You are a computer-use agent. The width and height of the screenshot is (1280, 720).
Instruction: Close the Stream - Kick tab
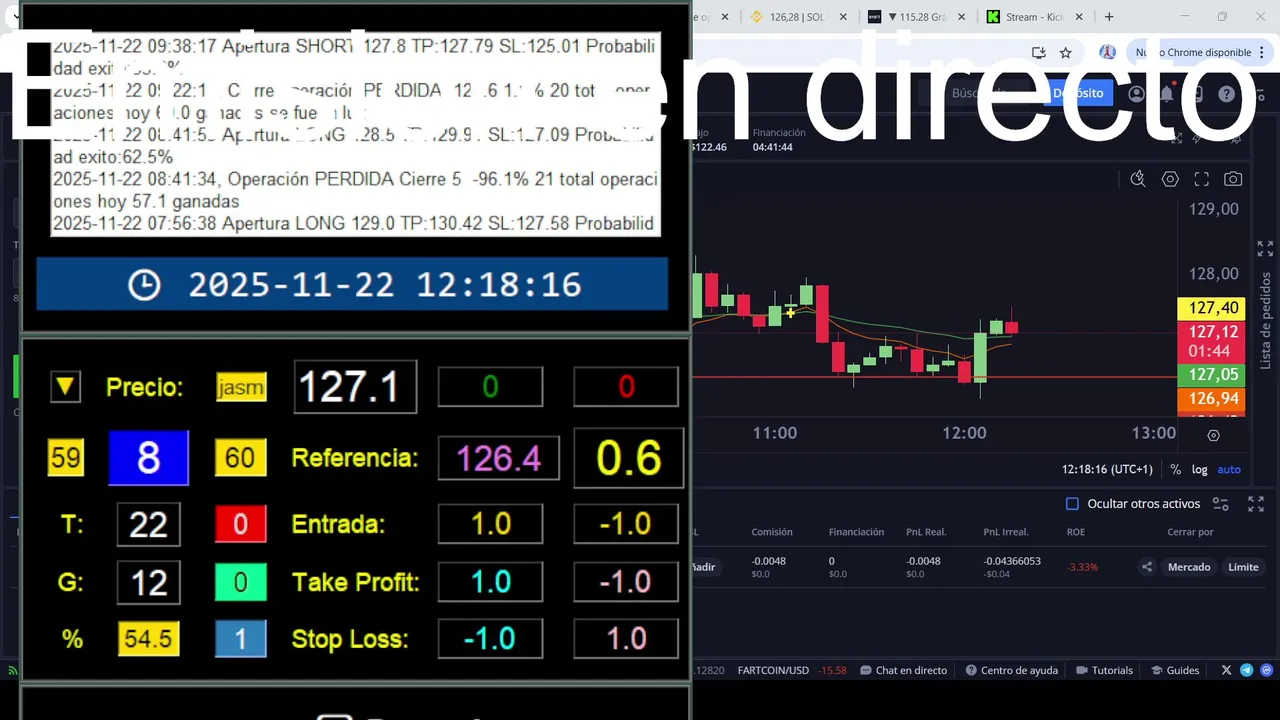tap(1080, 16)
